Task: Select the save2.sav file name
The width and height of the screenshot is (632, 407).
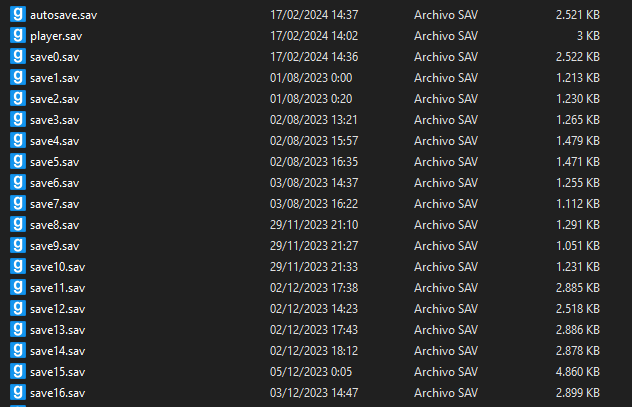Action: click(x=54, y=98)
